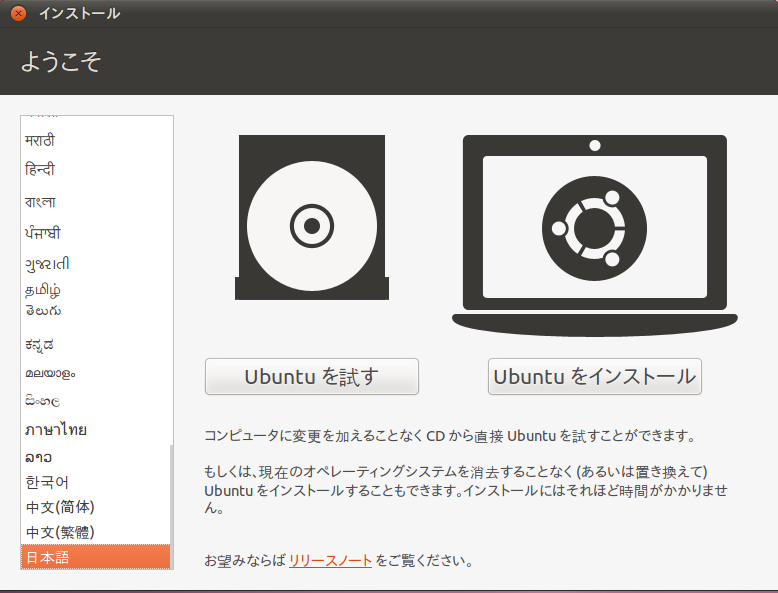
Task: Select मराठी in the language list
Action: 95,140
